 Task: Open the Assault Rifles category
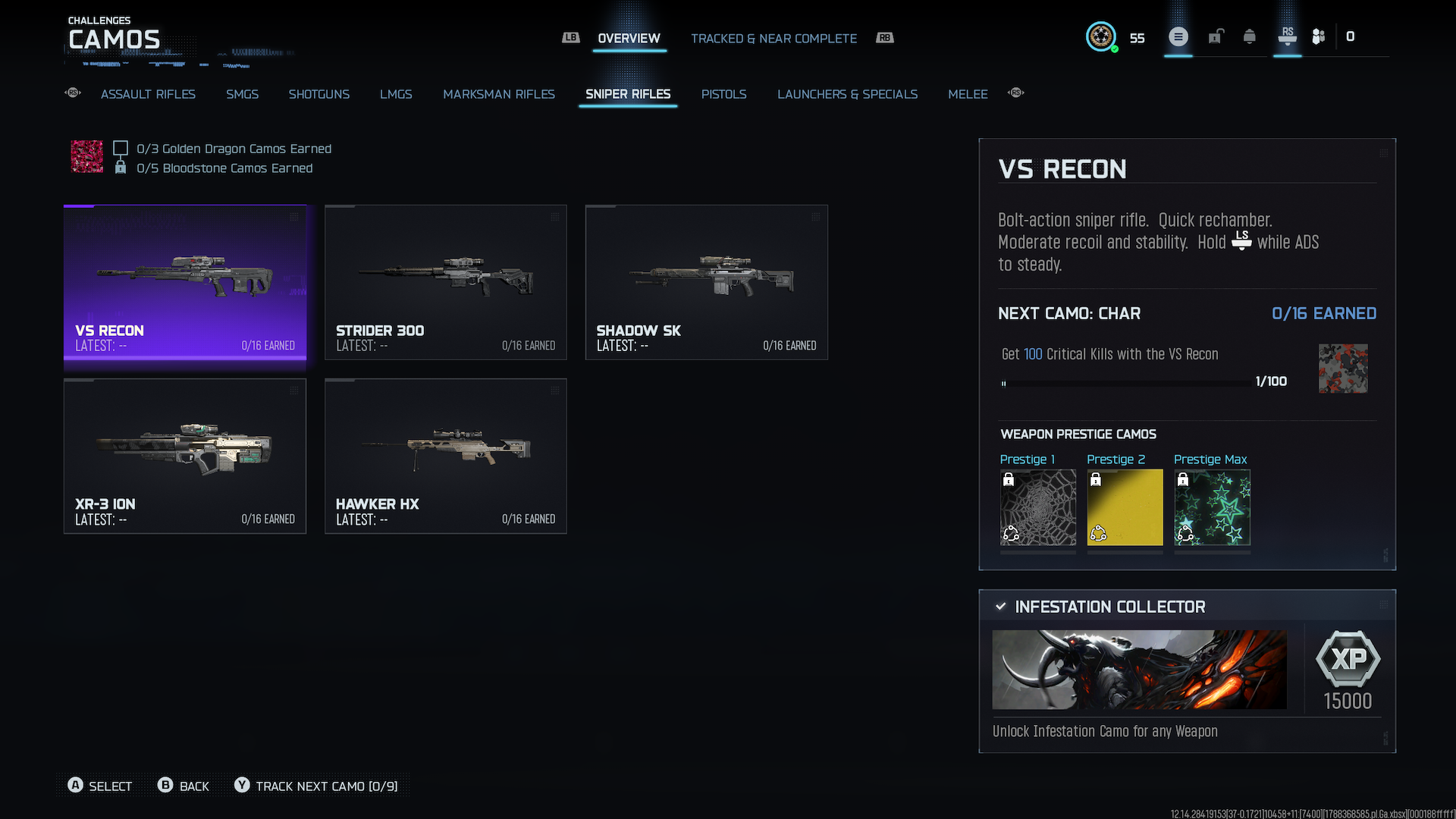148,94
